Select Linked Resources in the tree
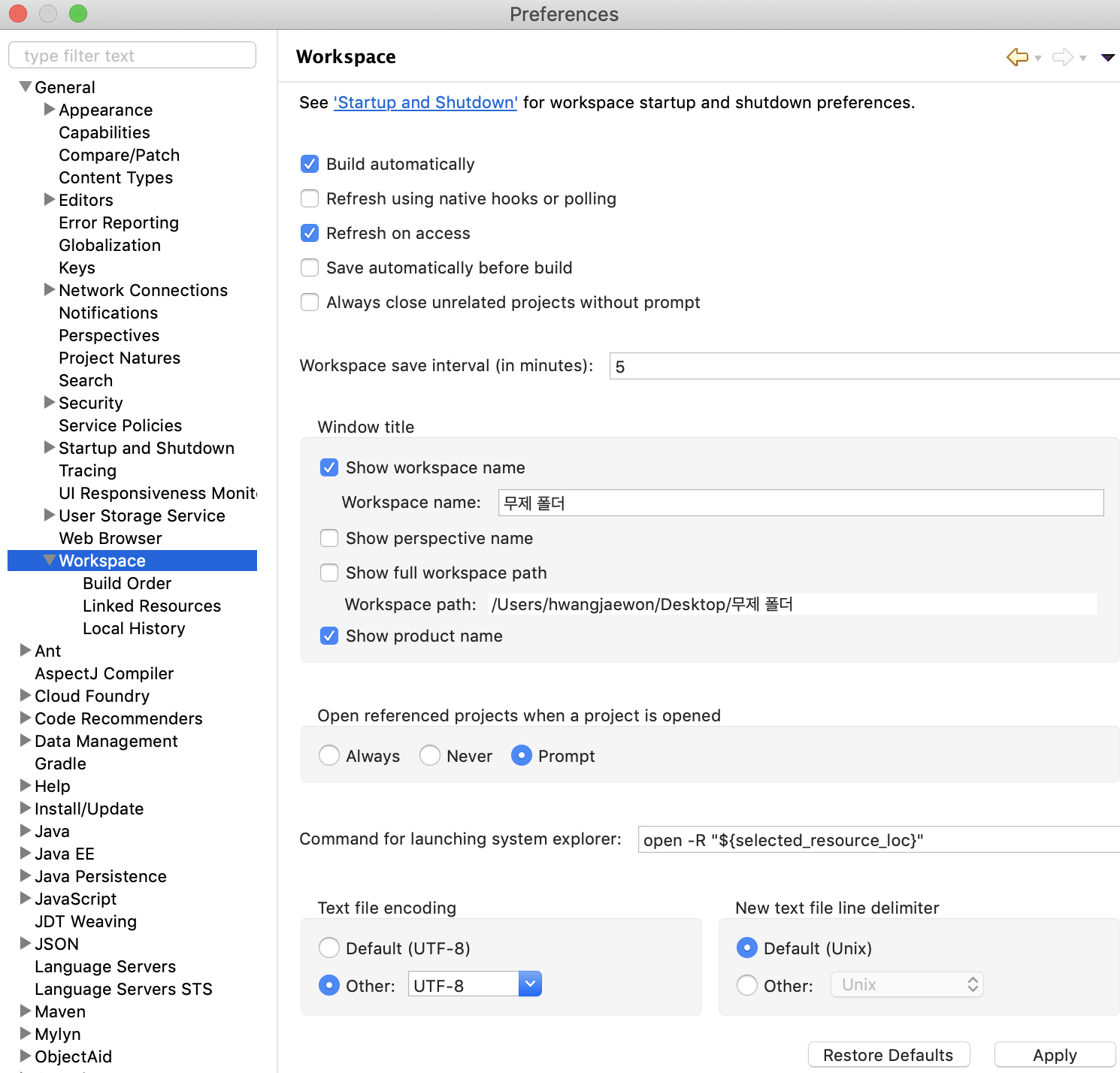 click(152, 606)
